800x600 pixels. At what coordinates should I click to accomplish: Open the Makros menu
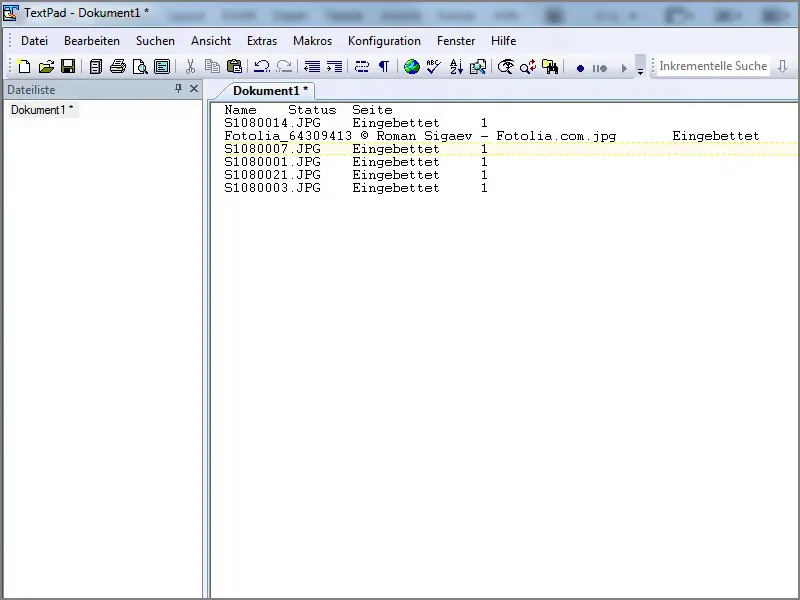coord(312,41)
